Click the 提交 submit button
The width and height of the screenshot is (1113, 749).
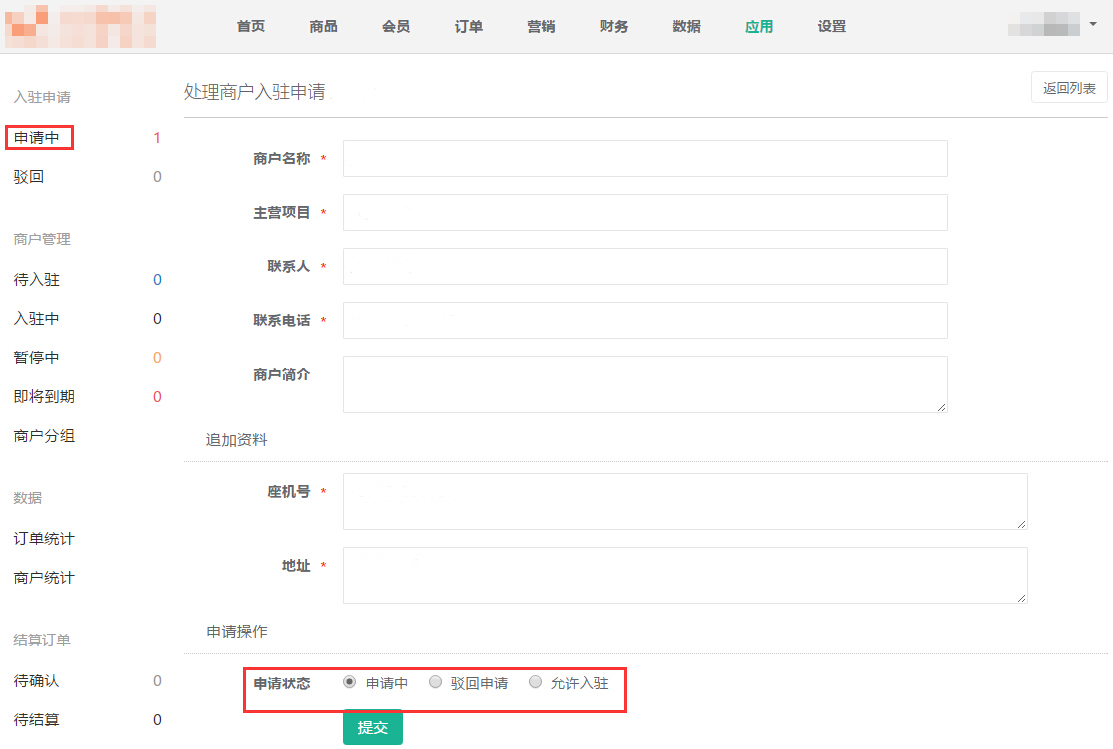click(372, 727)
